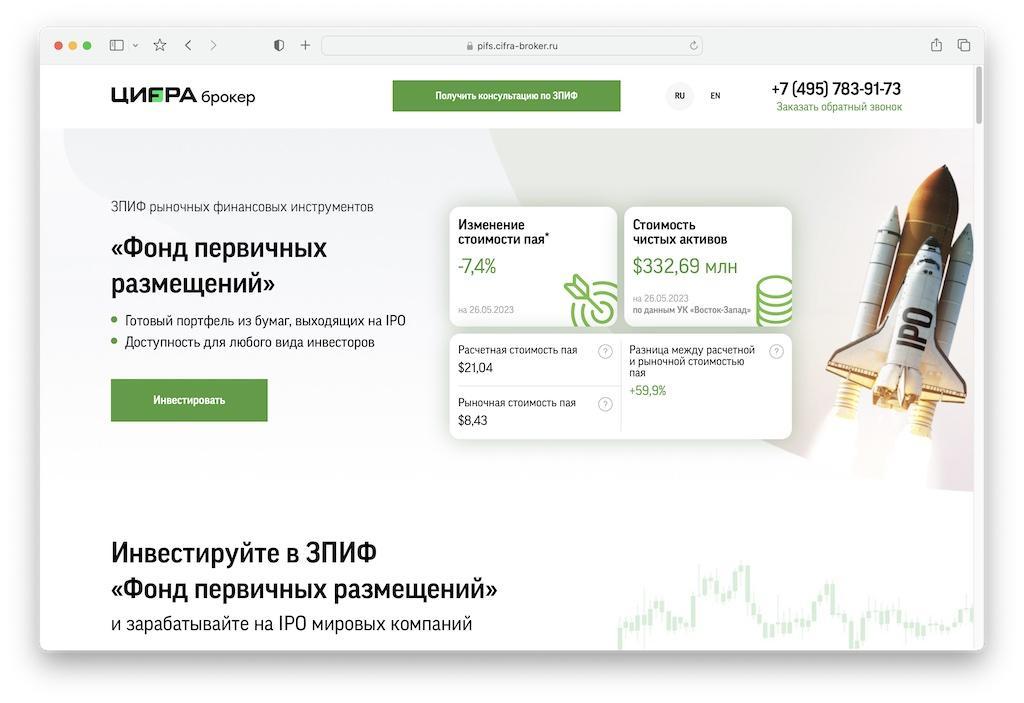This screenshot has height=703, width=1024.
Task: Go forward with the right arrow
Action: pyautogui.click(x=213, y=45)
